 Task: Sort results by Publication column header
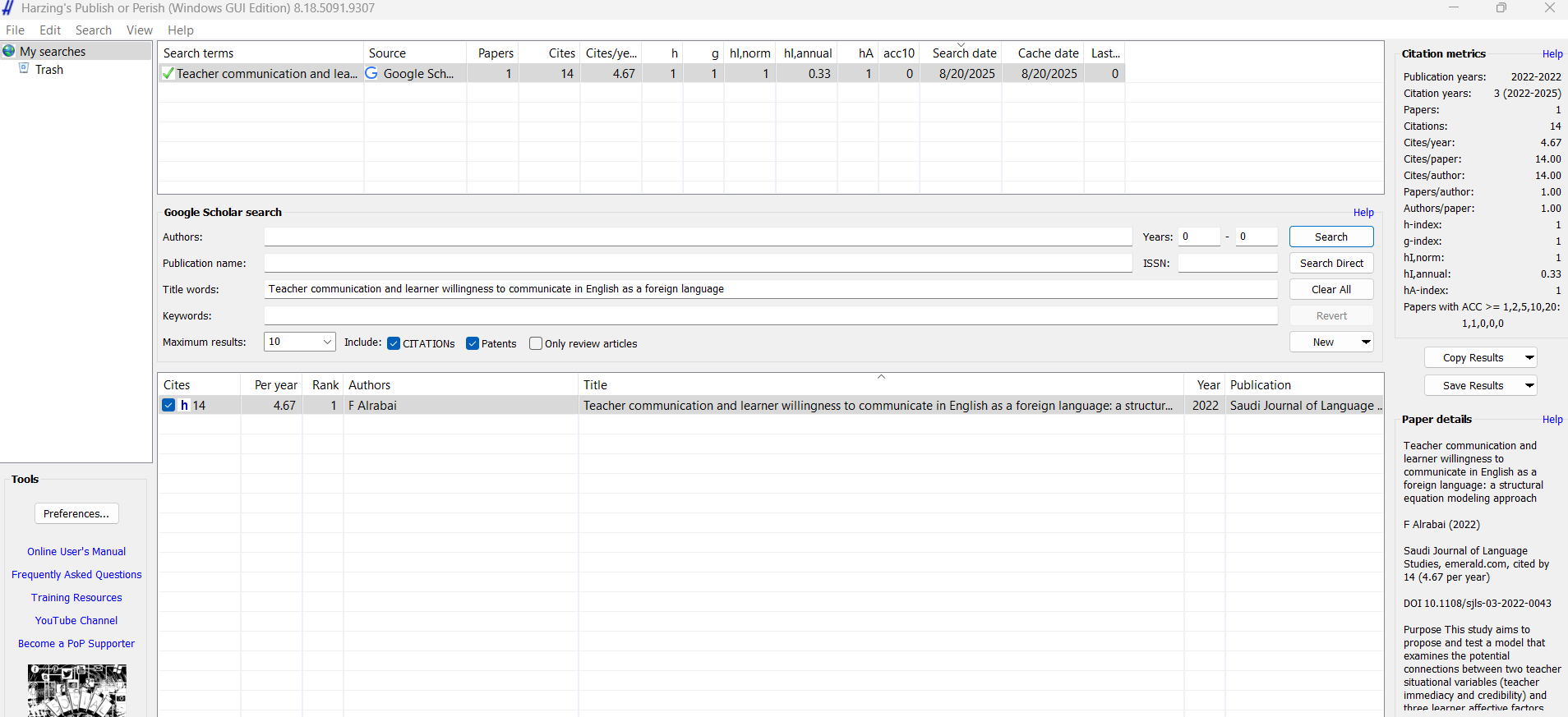click(1304, 384)
